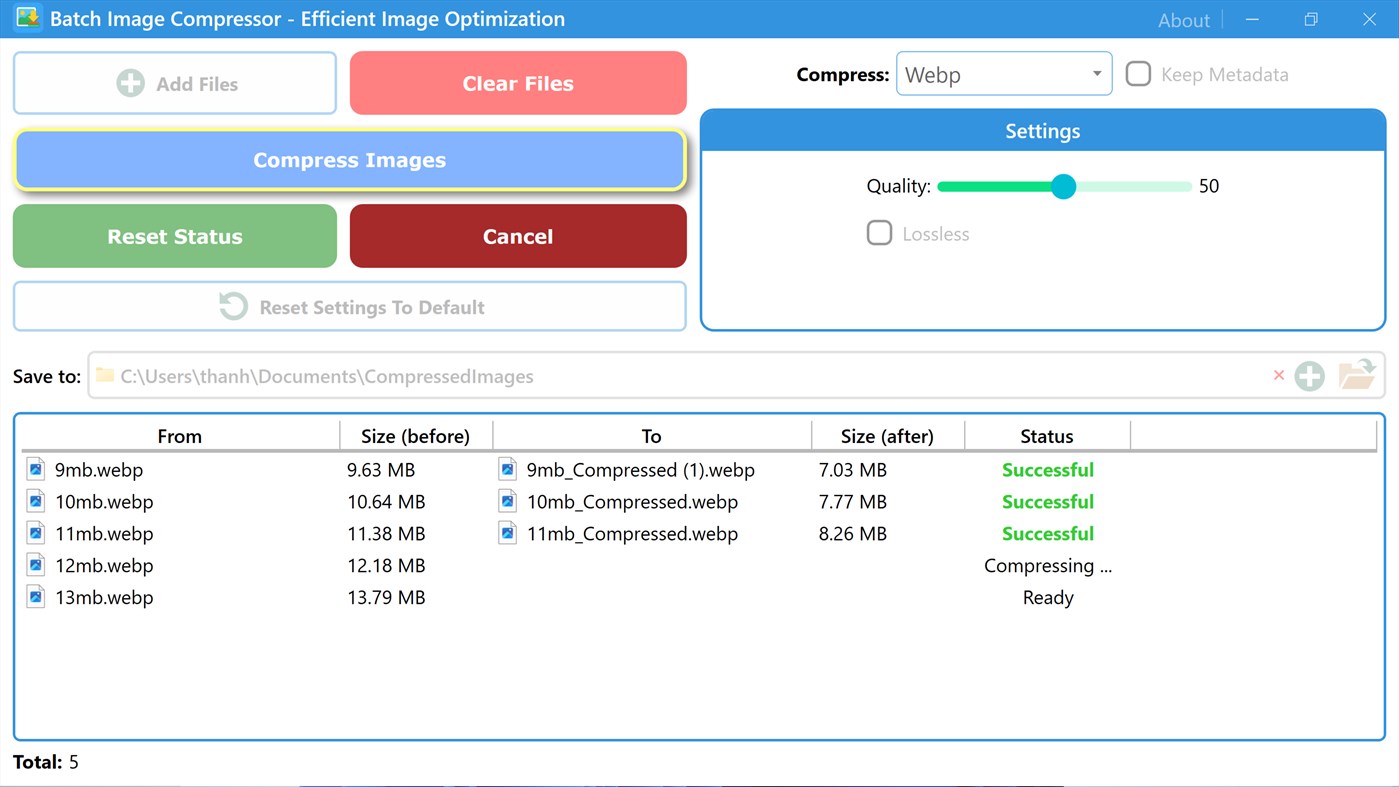Screen dimensions: 1399x787
Task: Sort by the Status column header
Action: pos(1047,436)
